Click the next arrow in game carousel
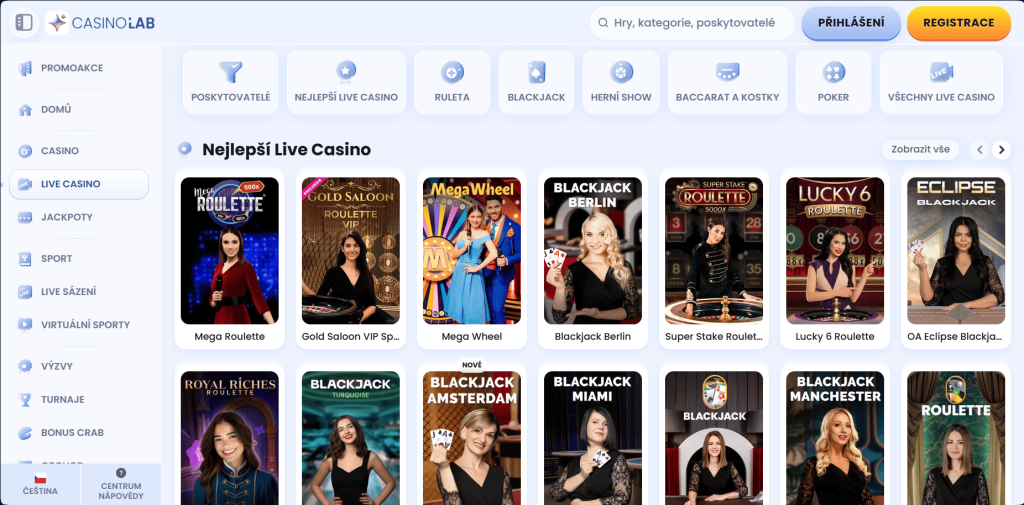Image resolution: width=1024 pixels, height=505 pixels. pyautogui.click(x=1001, y=150)
